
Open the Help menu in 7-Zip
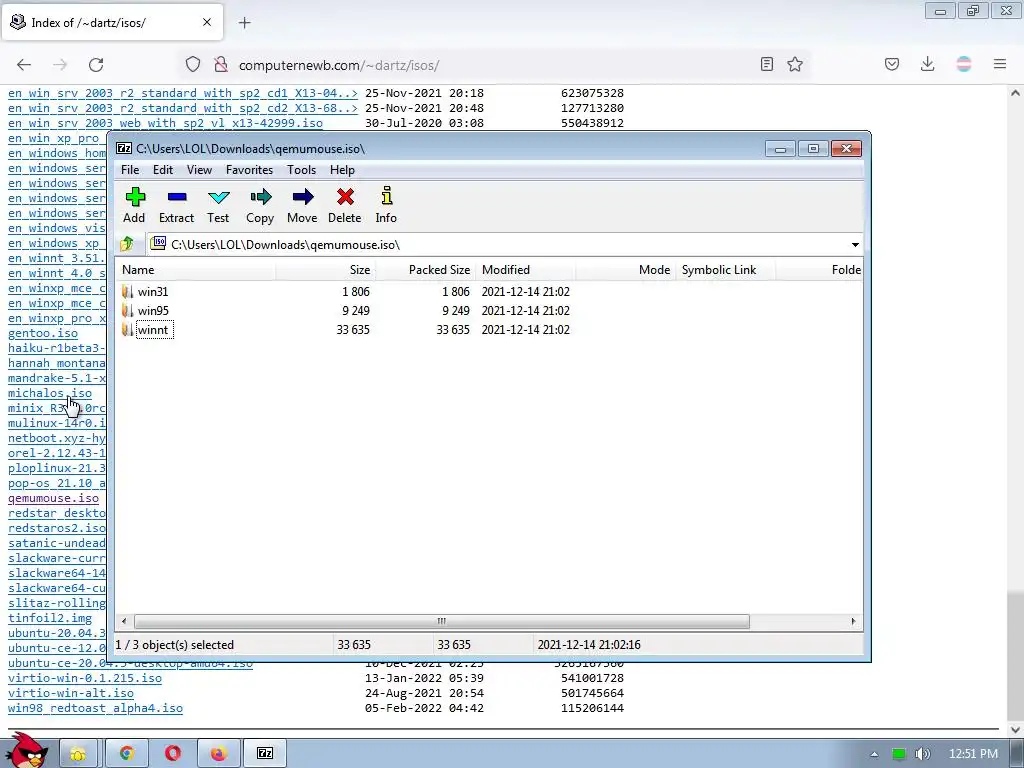[x=342, y=170]
